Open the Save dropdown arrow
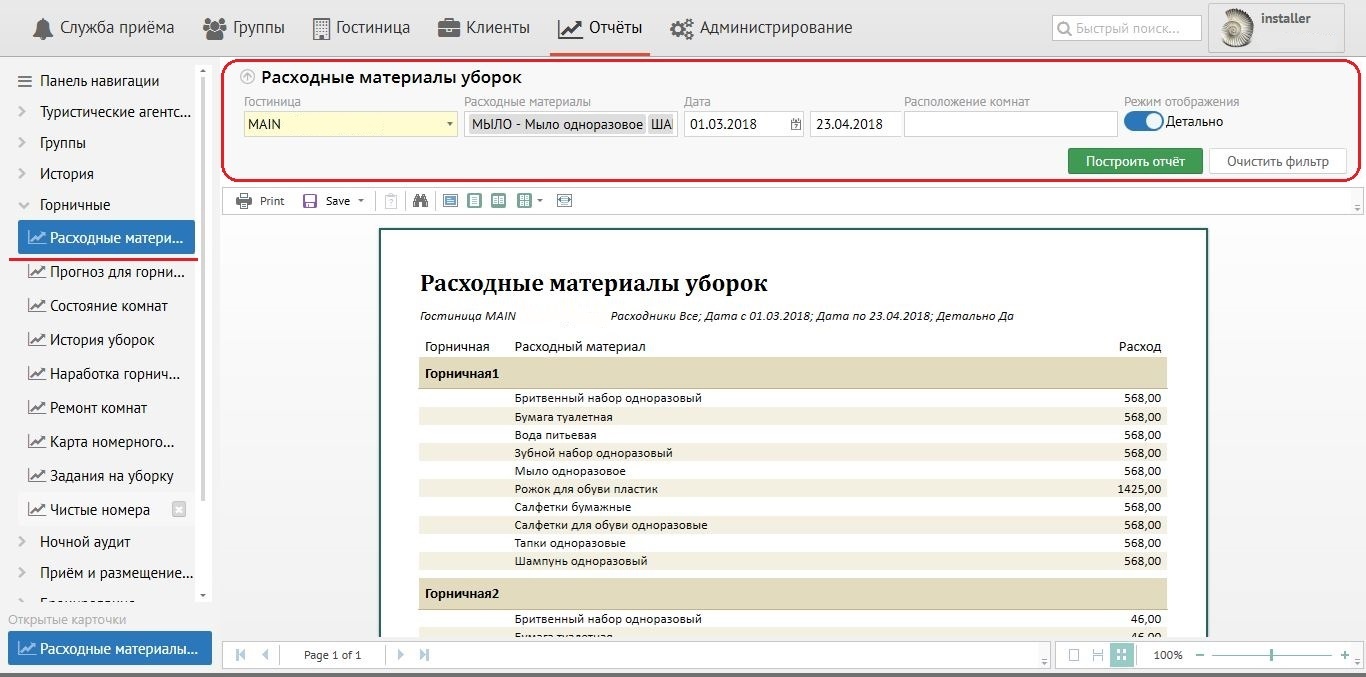 click(361, 201)
